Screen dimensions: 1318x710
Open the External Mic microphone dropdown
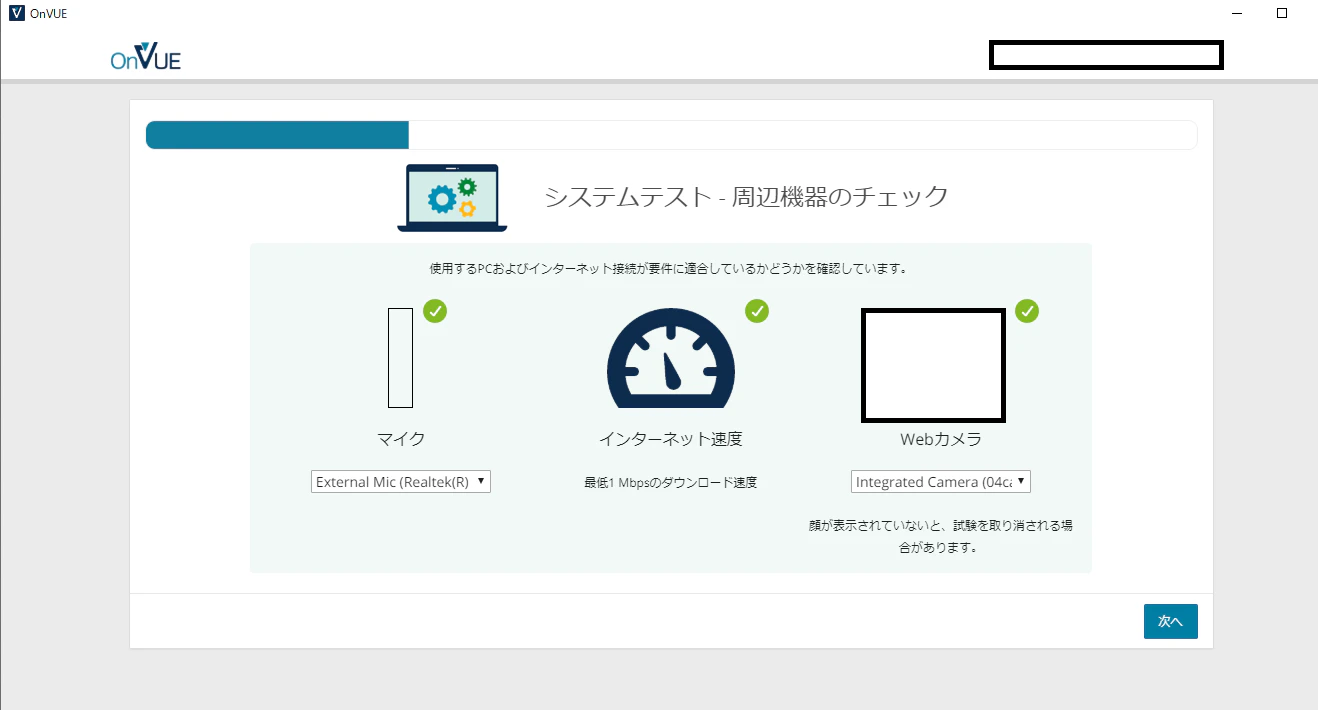(401, 482)
